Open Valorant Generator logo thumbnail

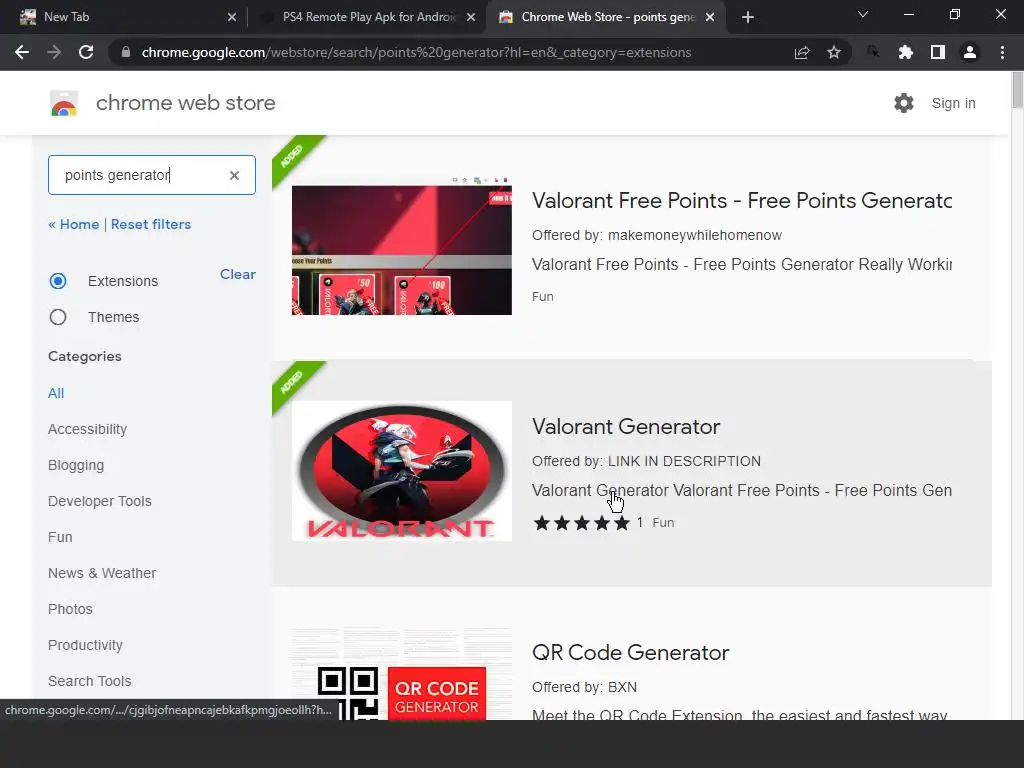coord(402,471)
